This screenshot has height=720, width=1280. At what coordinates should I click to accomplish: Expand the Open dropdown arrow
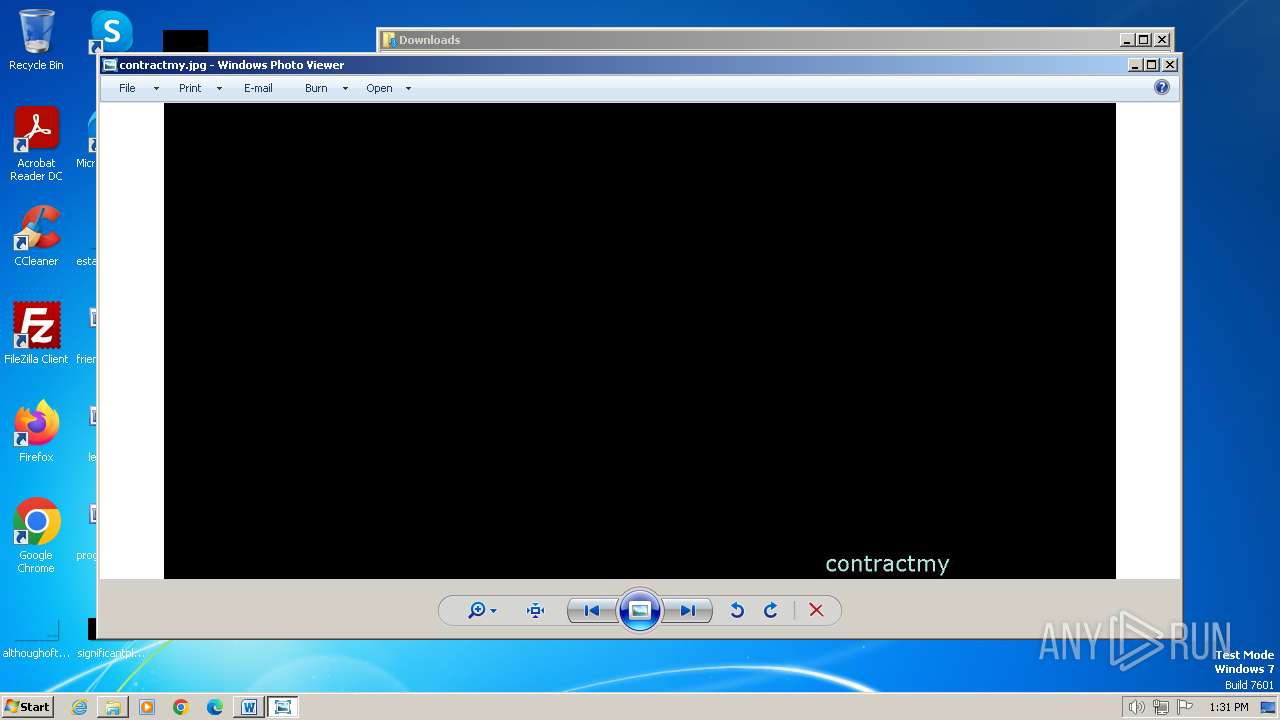click(408, 89)
